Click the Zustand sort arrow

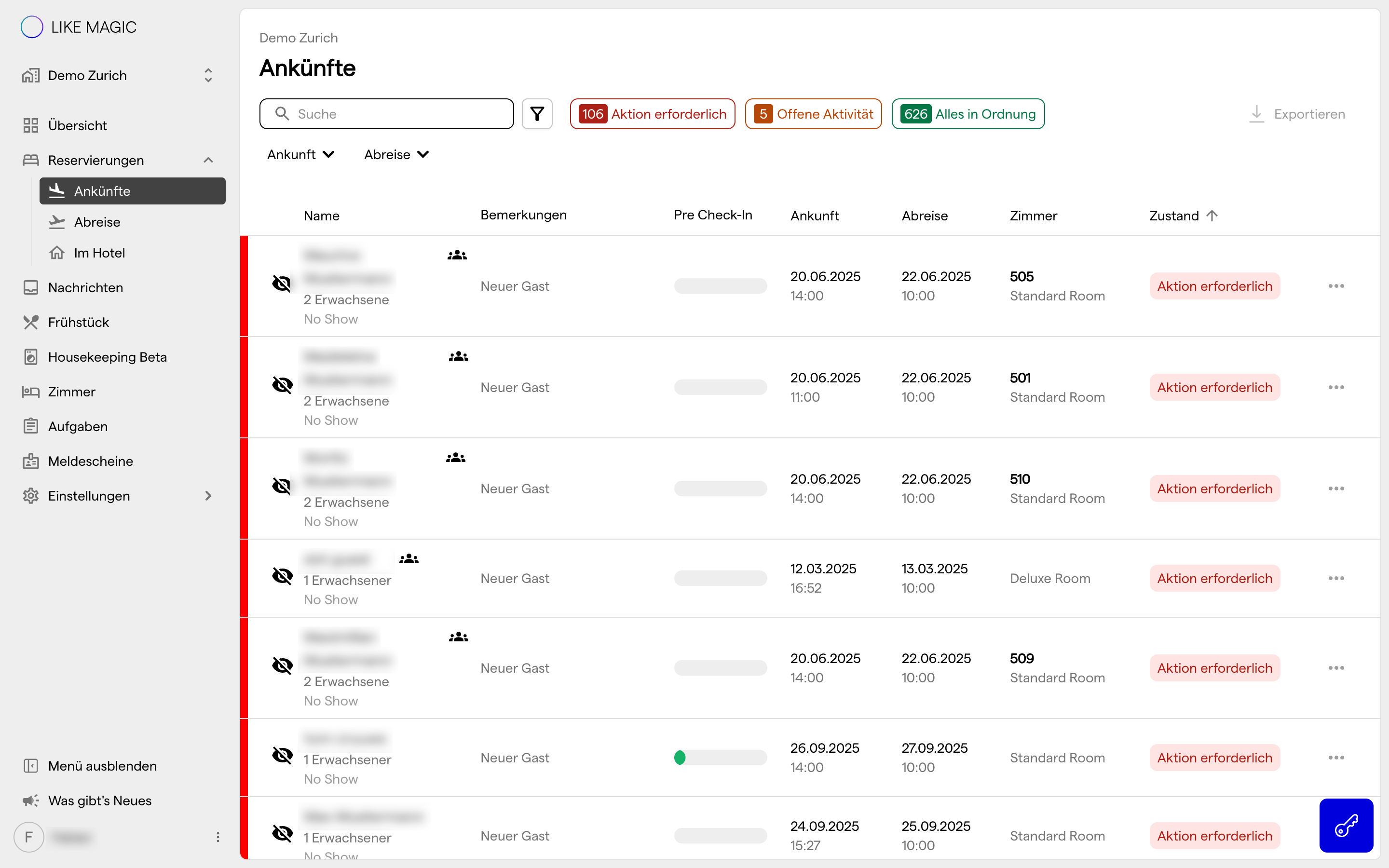tap(1212, 215)
